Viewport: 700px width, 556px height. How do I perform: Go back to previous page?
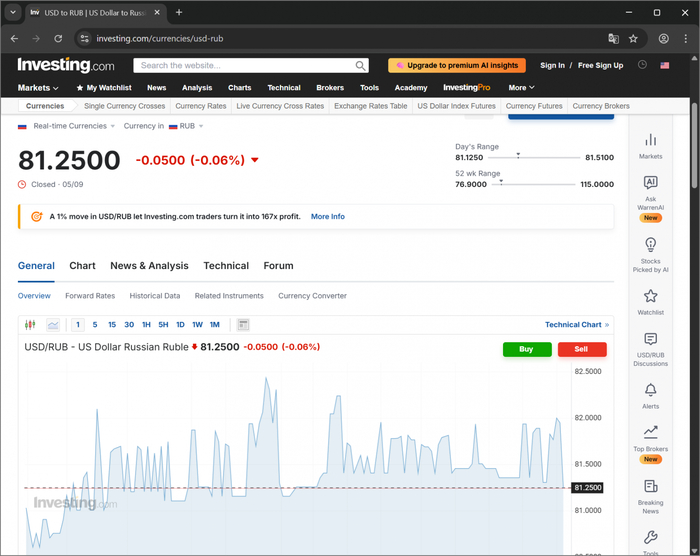pos(14,38)
